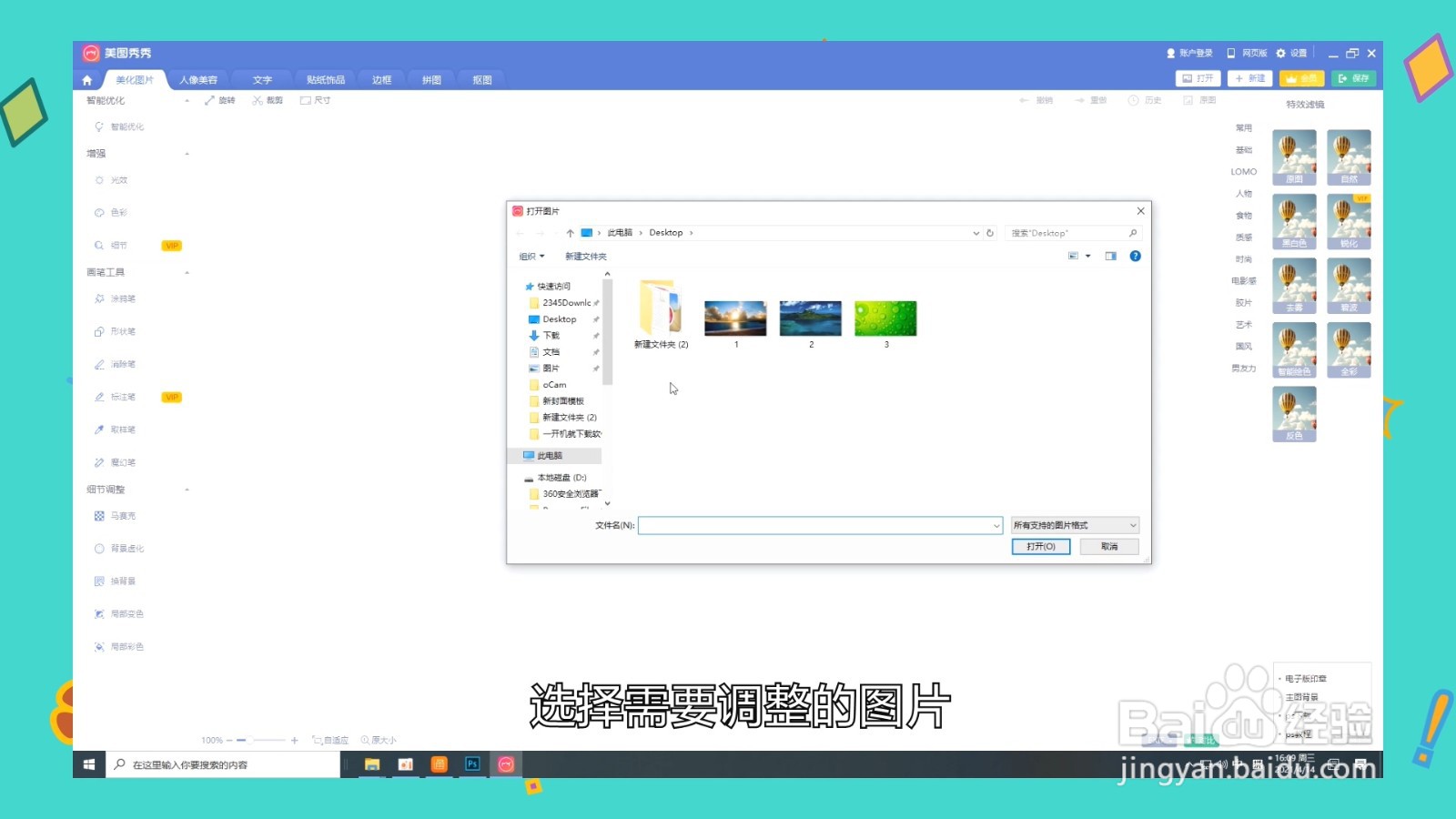Open the 细节 detail tool
1456x819 pixels.
(111, 246)
